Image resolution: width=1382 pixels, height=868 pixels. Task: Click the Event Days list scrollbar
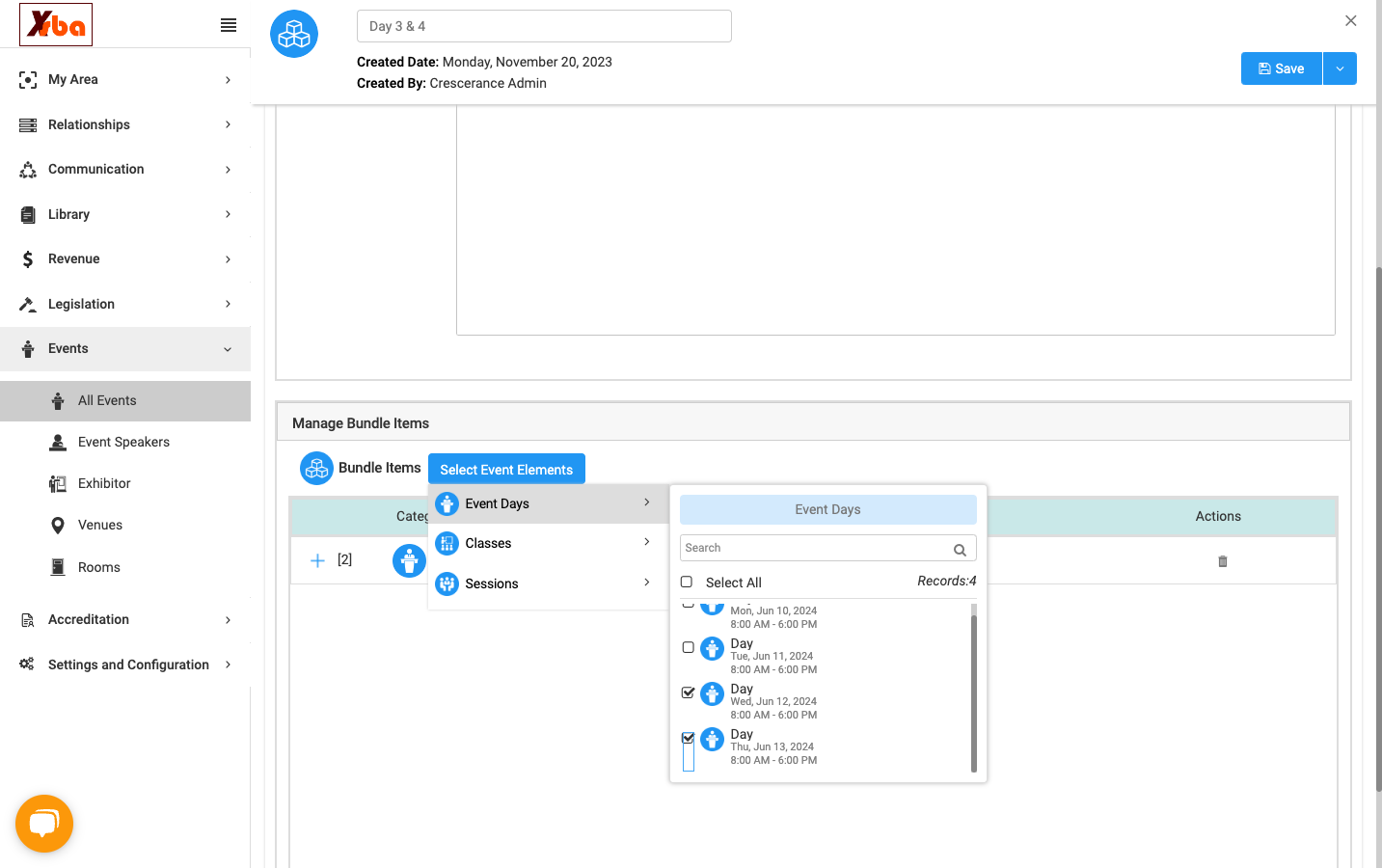(x=974, y=692)
